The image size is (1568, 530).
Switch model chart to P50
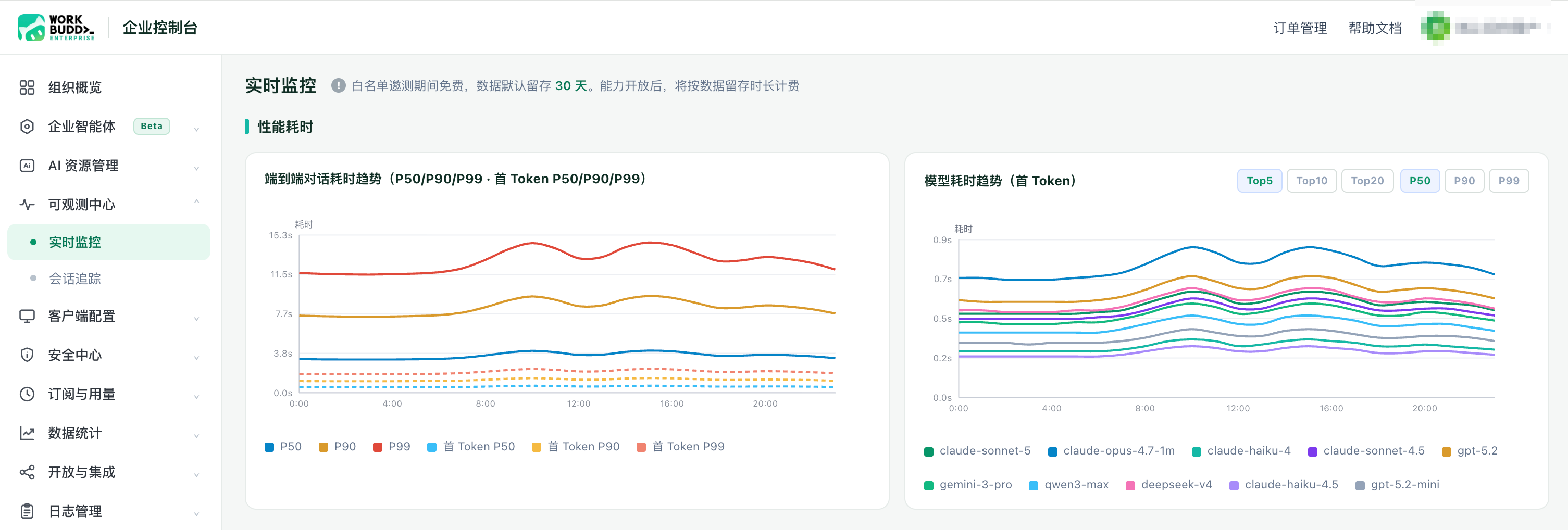1420,181
